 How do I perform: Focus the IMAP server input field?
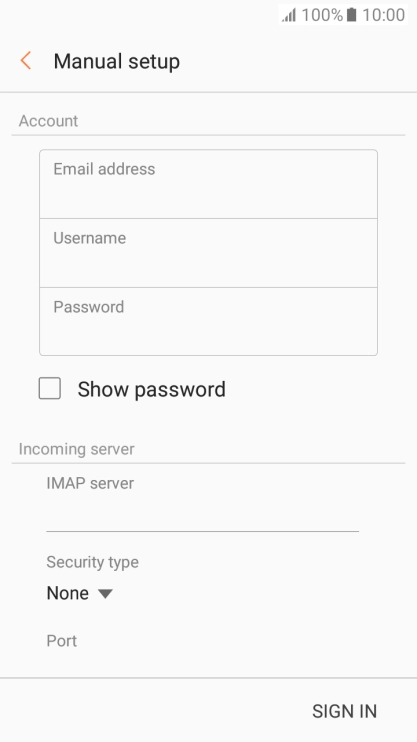[203, 516]
